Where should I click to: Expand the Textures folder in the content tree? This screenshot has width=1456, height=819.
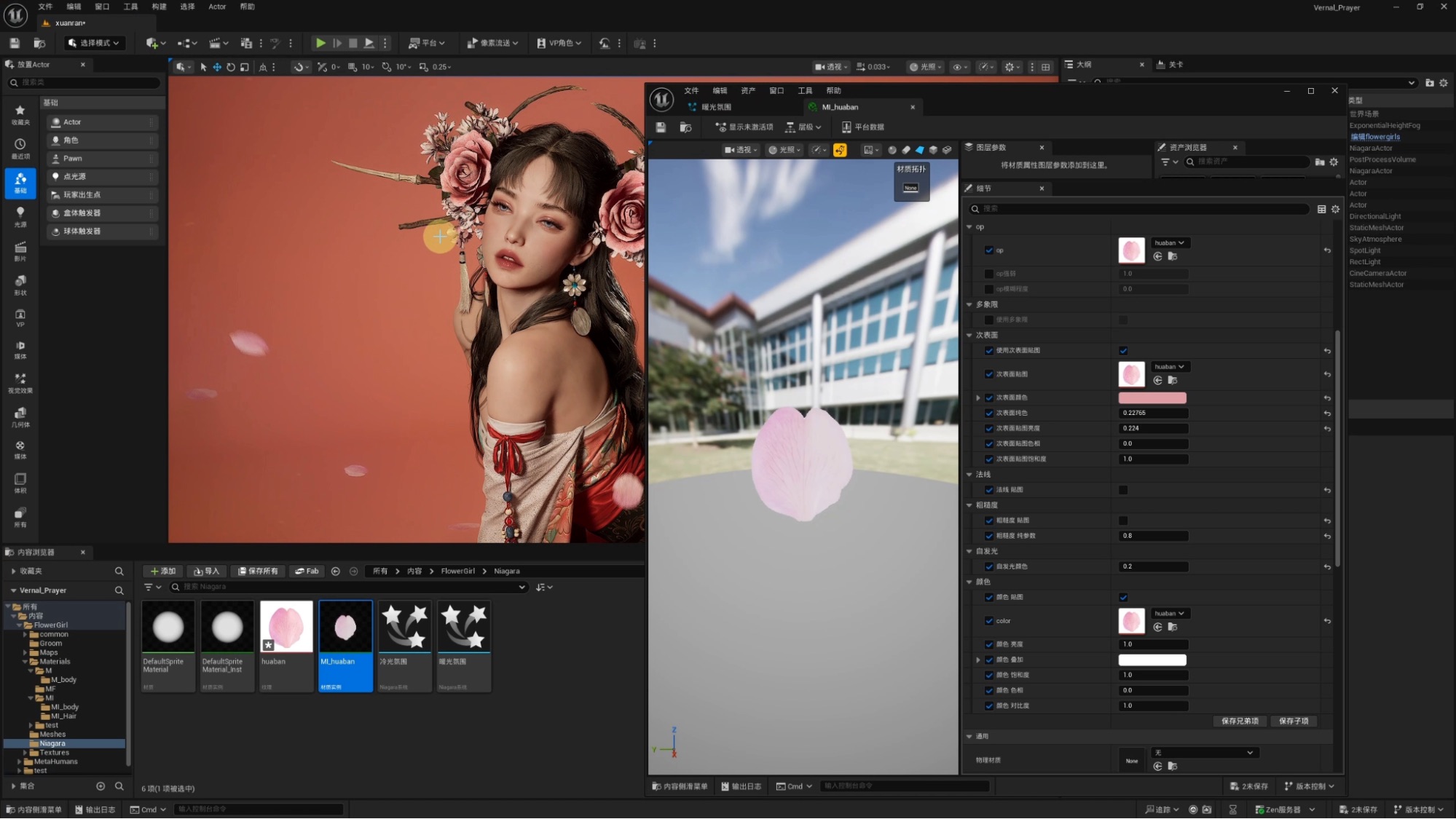(x=25, y=753)
